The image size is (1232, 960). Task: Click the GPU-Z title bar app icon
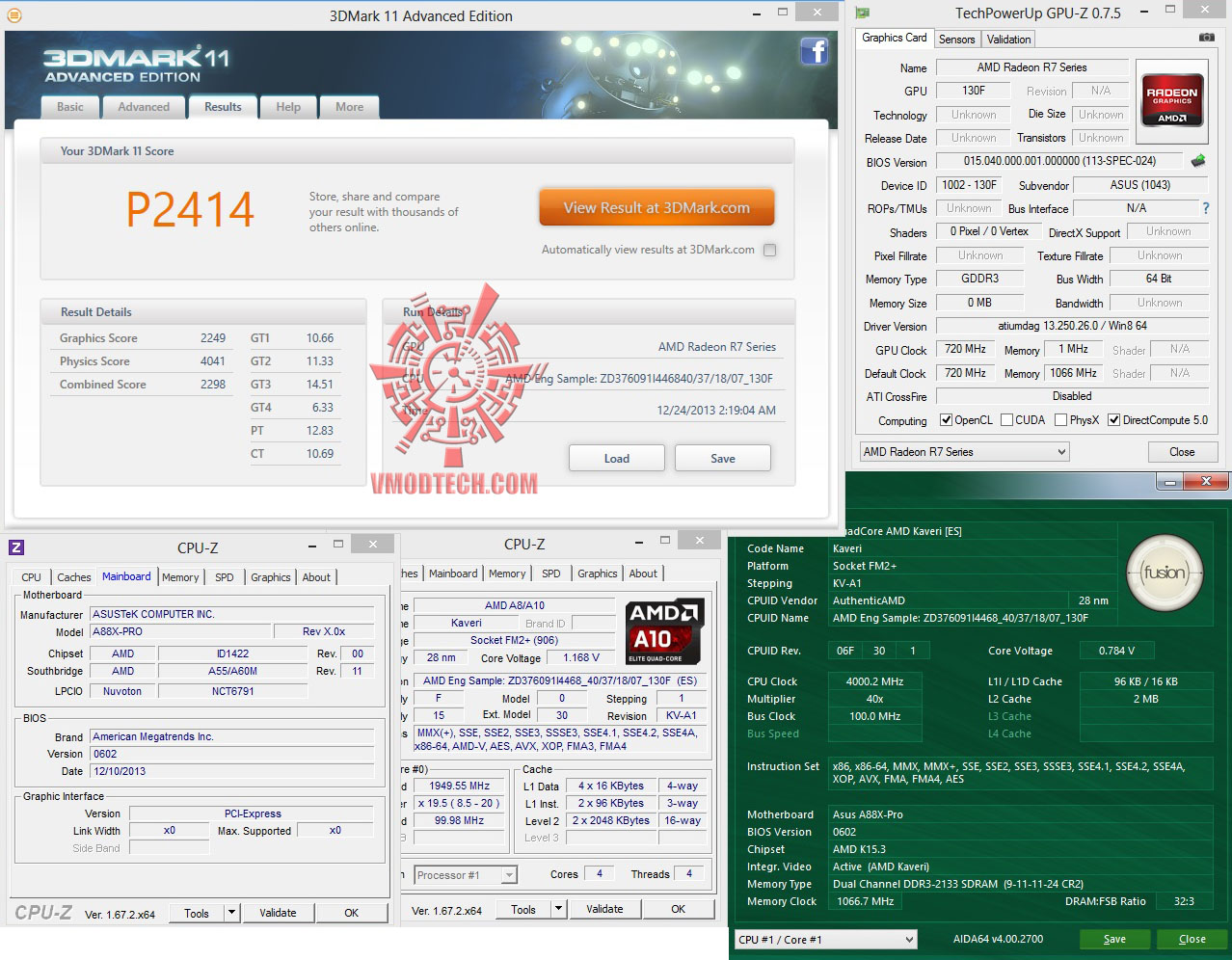point(862,13)
